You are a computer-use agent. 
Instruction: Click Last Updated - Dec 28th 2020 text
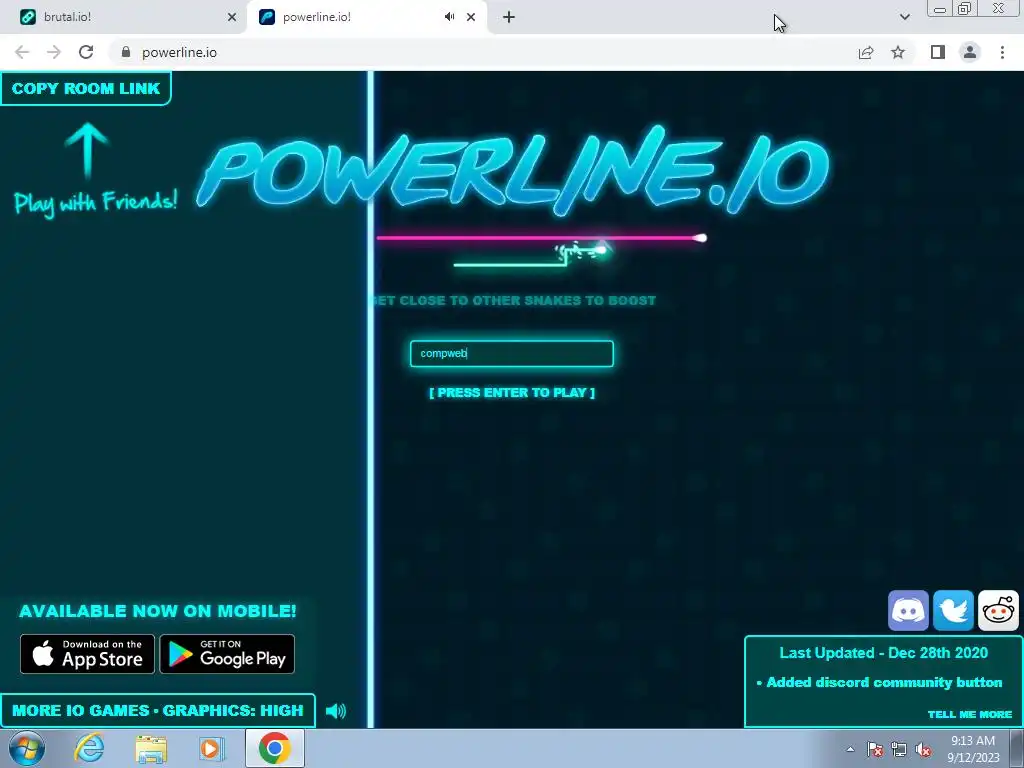(884, 652)
